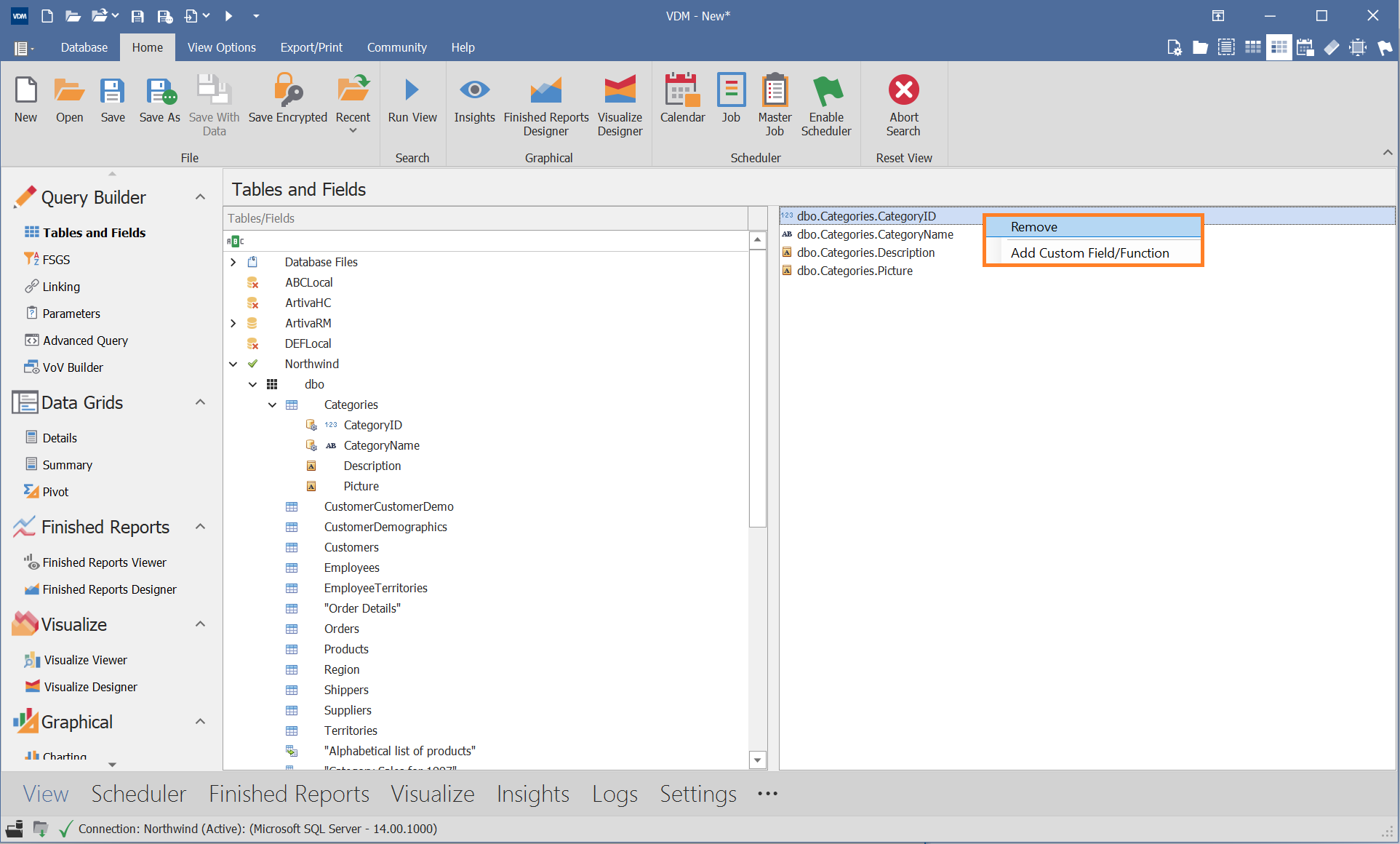Open the Community ribbon tab

pos(397,47)
